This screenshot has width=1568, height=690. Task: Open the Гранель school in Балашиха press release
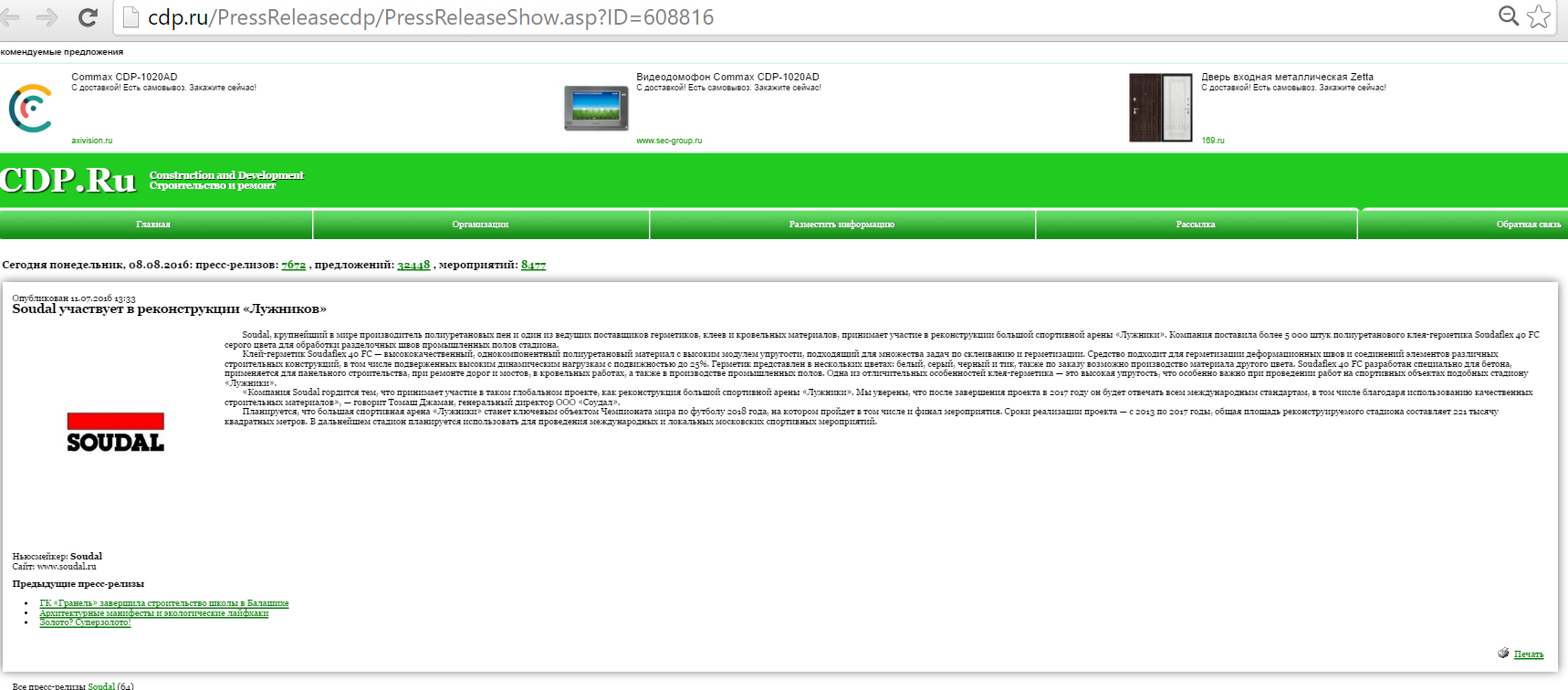[164, 603]
